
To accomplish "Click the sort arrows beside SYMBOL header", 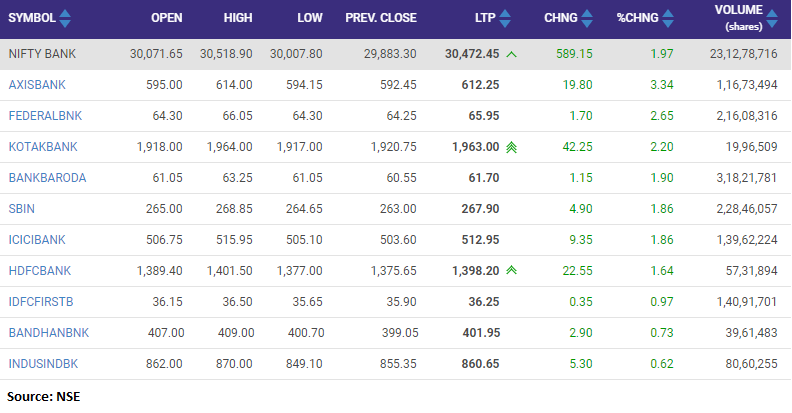I will (66, 18).
